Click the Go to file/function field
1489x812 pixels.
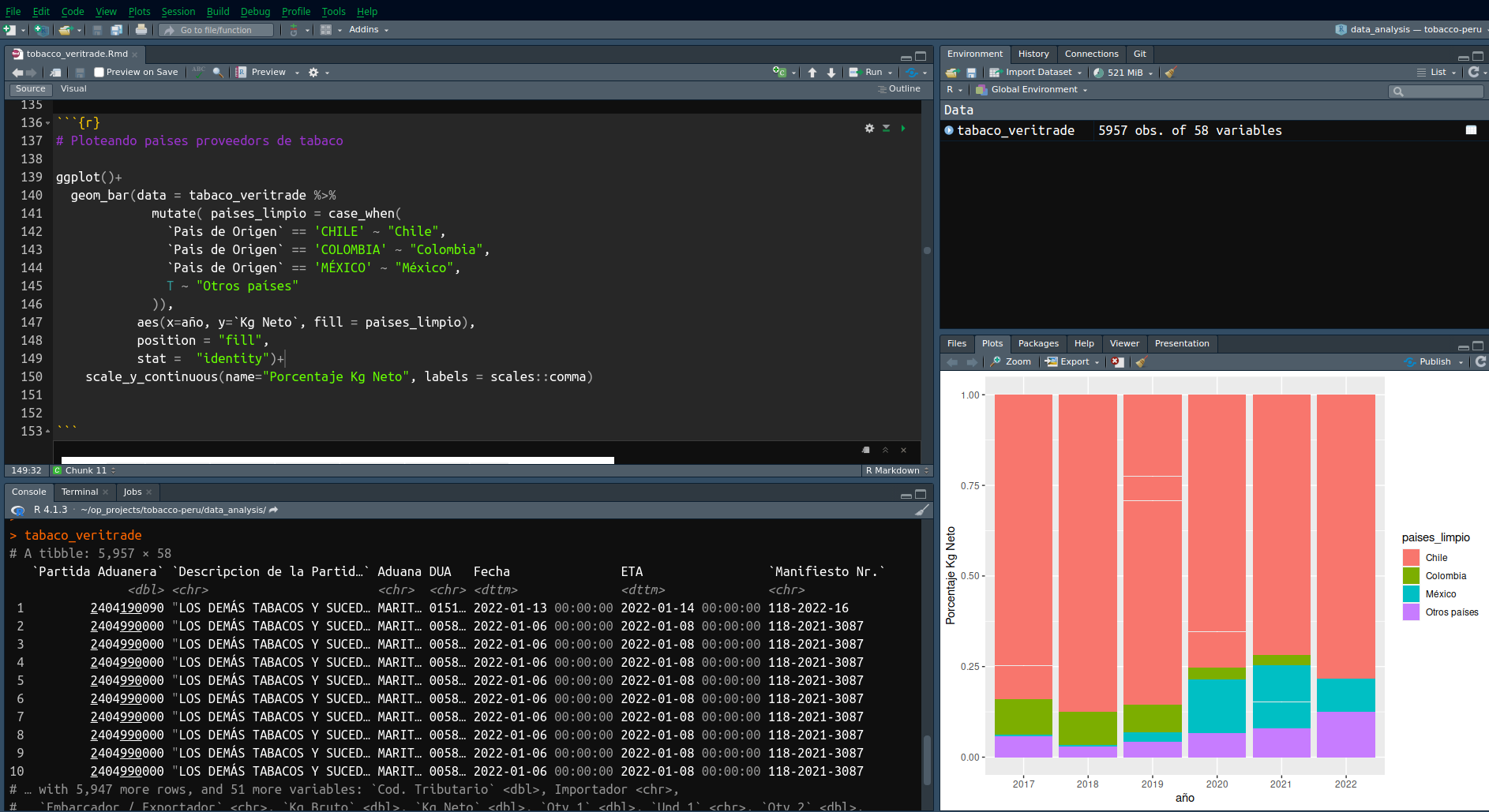coord(216,30)
